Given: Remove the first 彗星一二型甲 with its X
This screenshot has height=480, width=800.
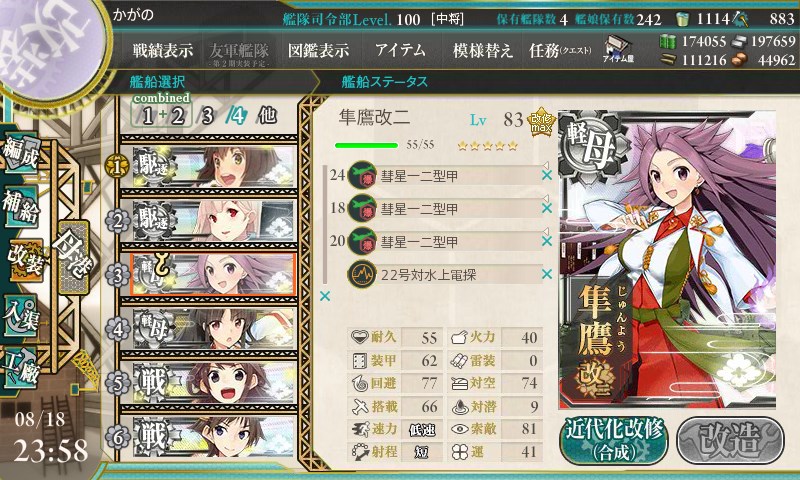Looking at the screenshot, I should coord(547,175).
